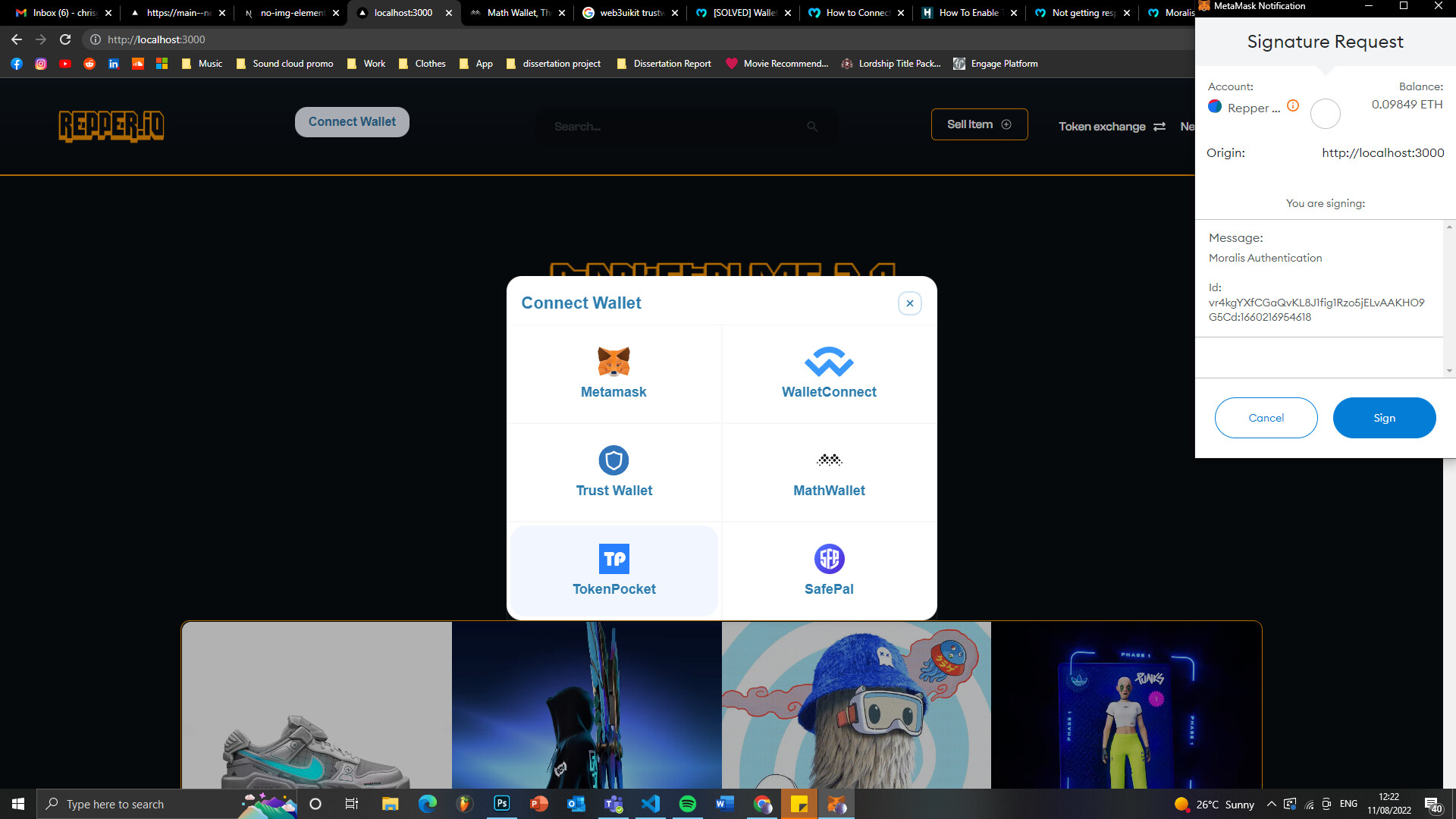1456x819 pixels.
Task: Switch to the Inbox Gmail tab
Action: pos(64,13)
